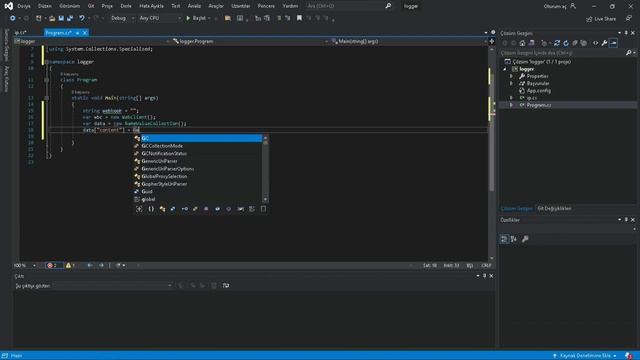Expand the Properties node in Solution Explorer

tap(511, 76)
